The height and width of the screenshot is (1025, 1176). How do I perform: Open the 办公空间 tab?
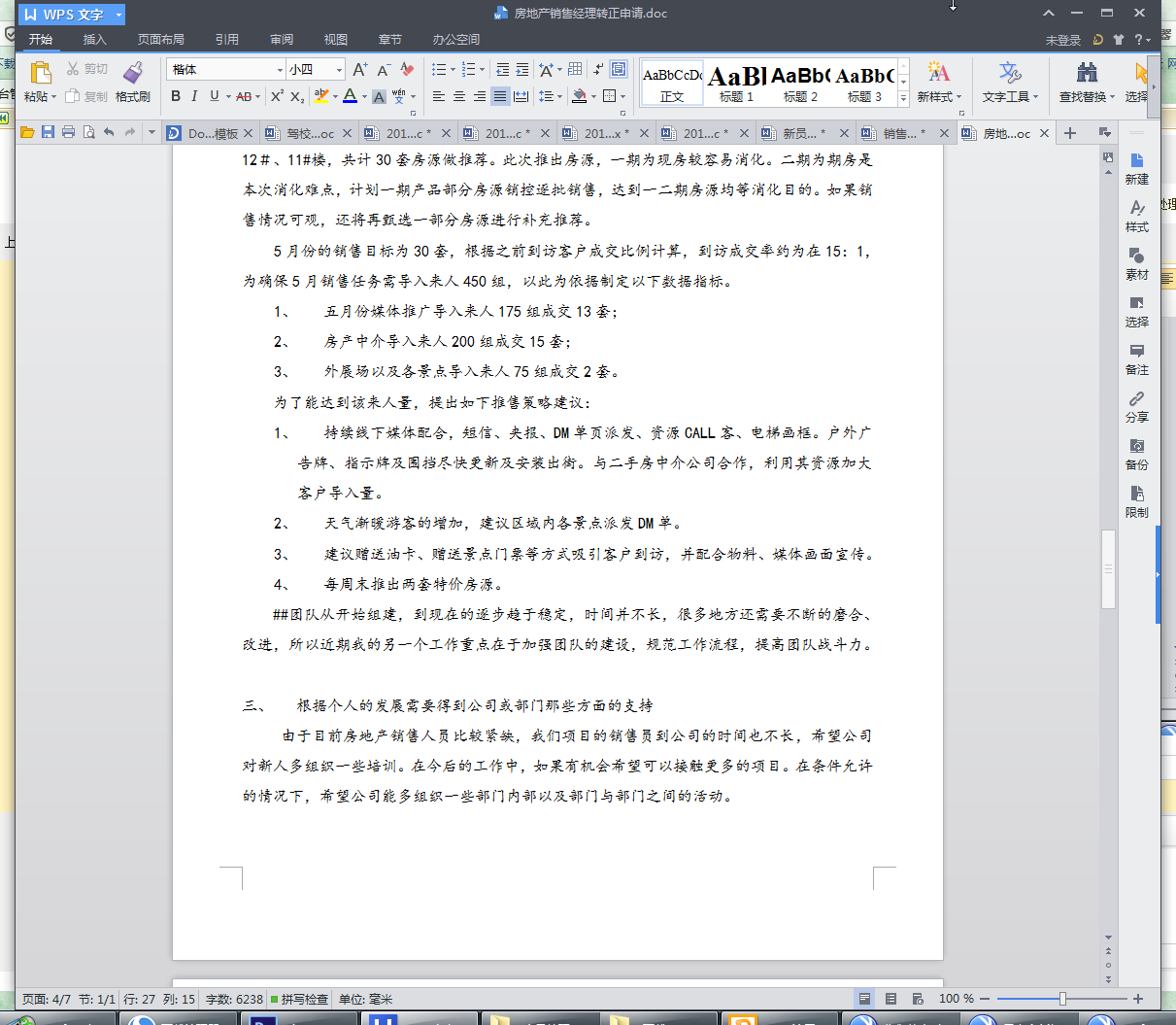click(x=456, y=40)
